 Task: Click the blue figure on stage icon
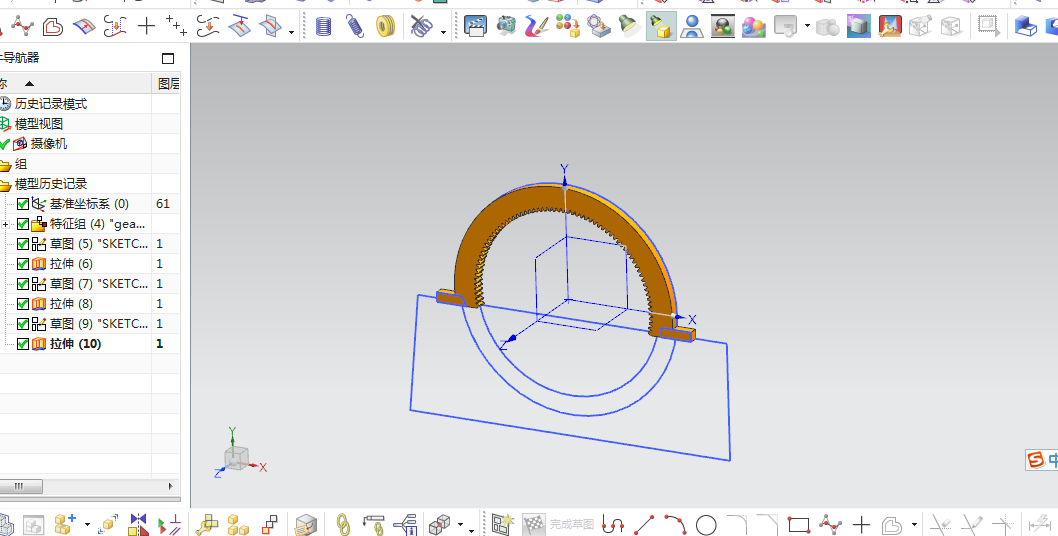point(692,26)
